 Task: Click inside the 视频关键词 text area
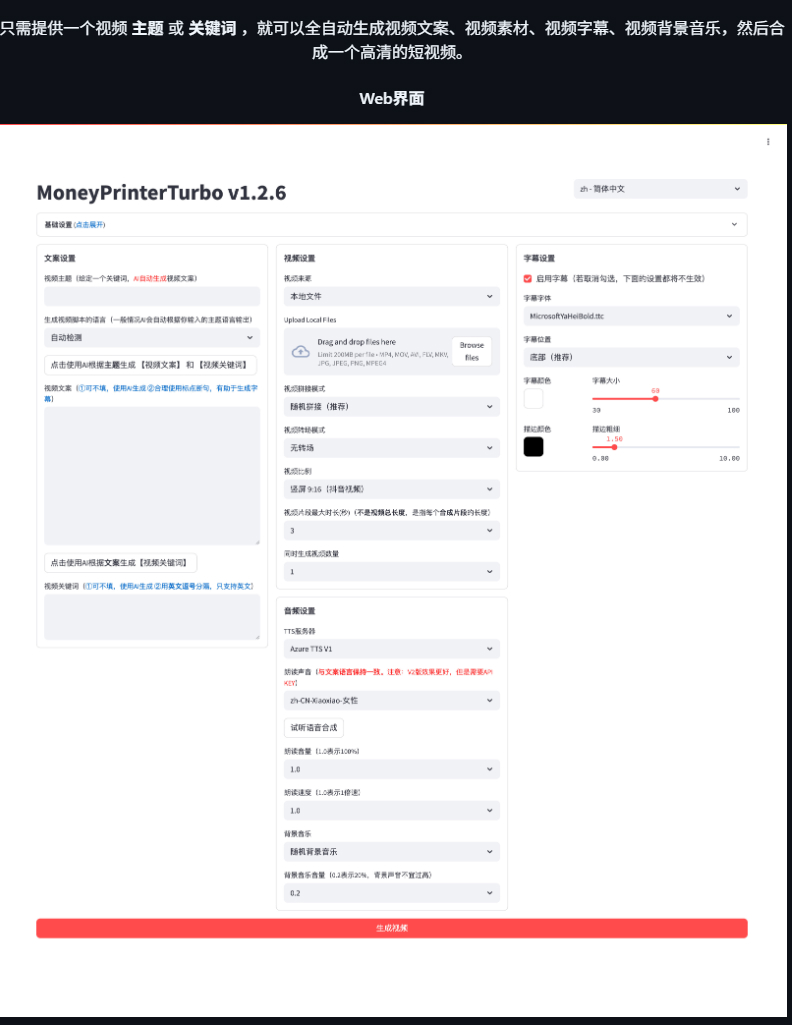click(x=152, y=617)
